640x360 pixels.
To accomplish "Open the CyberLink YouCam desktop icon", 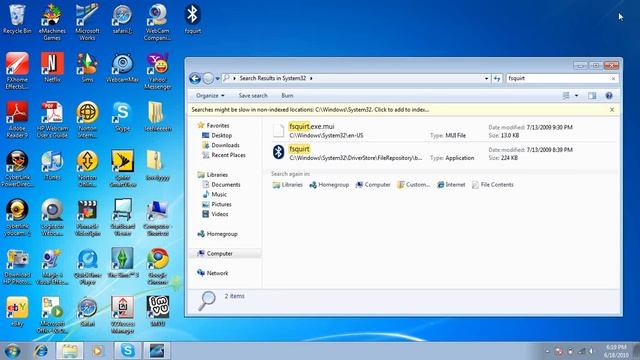I will (x=17, y=218).
